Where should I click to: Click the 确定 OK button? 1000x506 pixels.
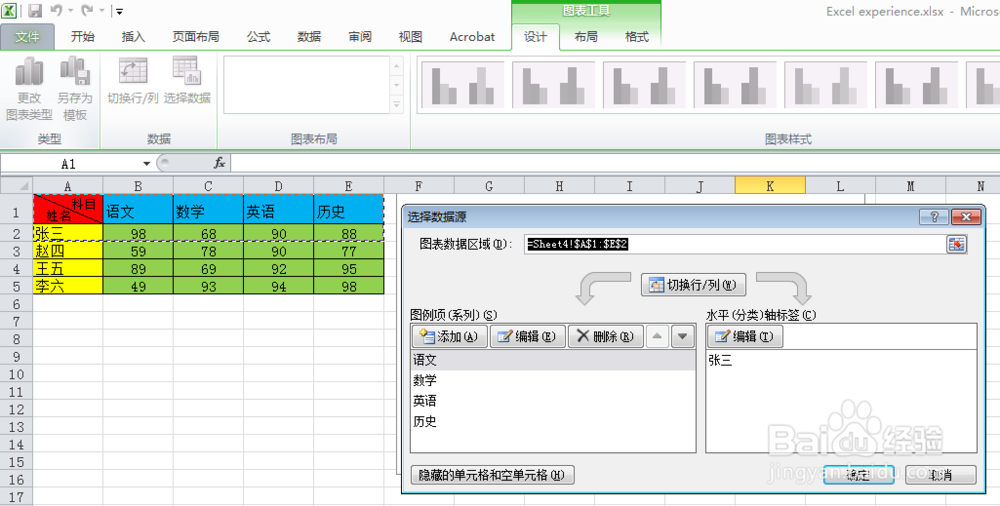[858, 475]
